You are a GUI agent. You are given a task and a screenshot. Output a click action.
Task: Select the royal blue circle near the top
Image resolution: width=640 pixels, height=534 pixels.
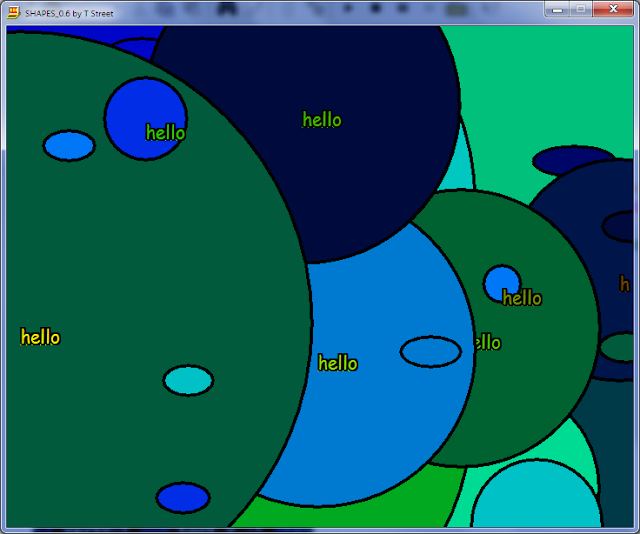145,119
